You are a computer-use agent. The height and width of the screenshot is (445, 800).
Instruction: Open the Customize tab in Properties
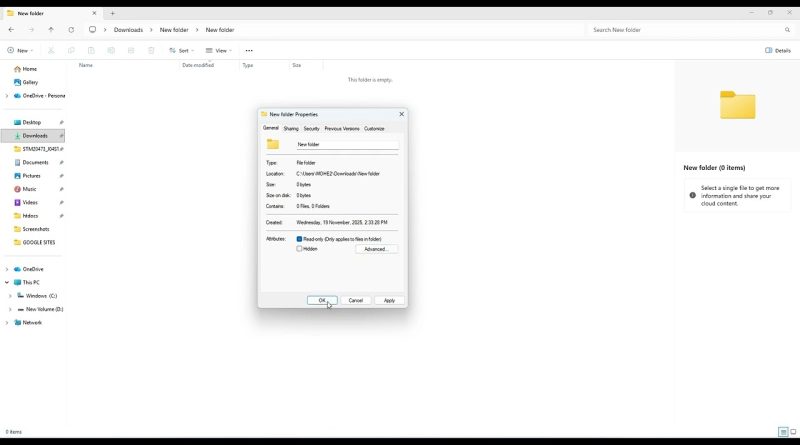pos(374,129)
